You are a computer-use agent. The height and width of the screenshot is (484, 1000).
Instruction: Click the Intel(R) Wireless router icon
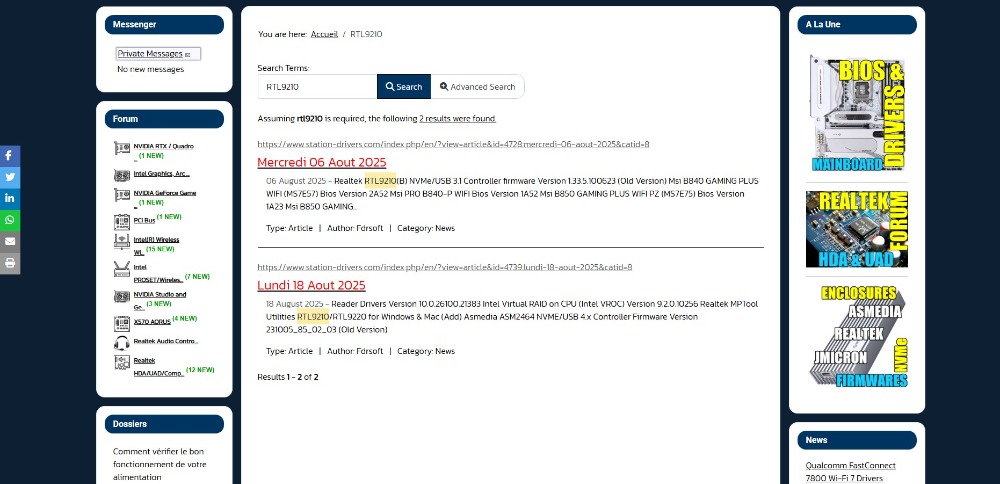click(x=122, y=241)
